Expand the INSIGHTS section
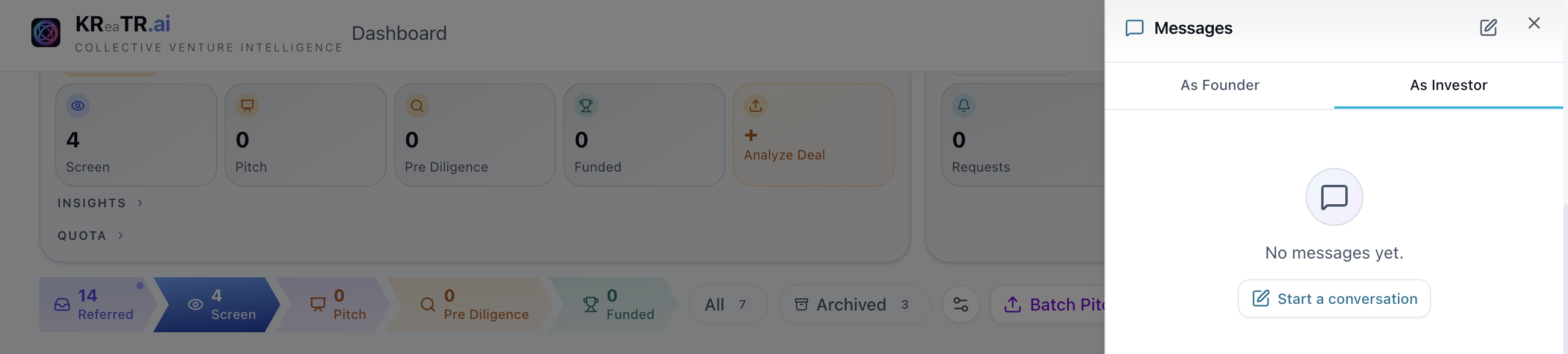Image resolution: width=1568 pixels, height=354 pixels. [x=99, y=203]
